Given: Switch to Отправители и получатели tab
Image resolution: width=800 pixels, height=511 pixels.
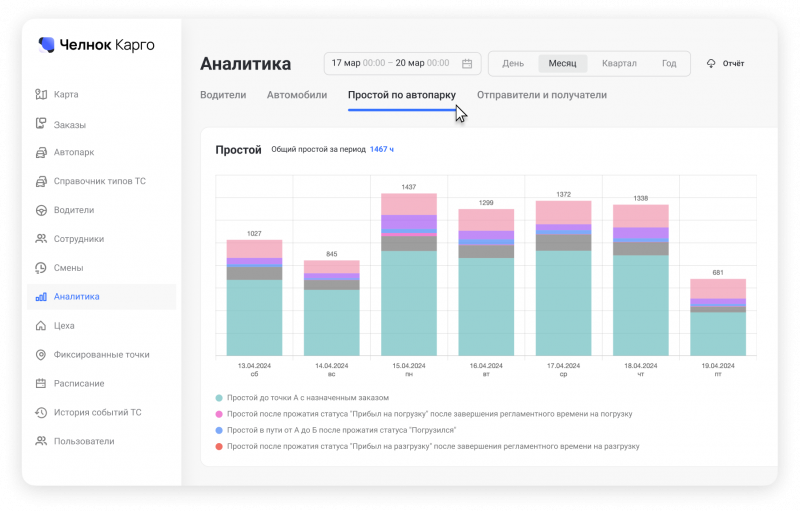Looking at the screenshot, I should (541, 95).
